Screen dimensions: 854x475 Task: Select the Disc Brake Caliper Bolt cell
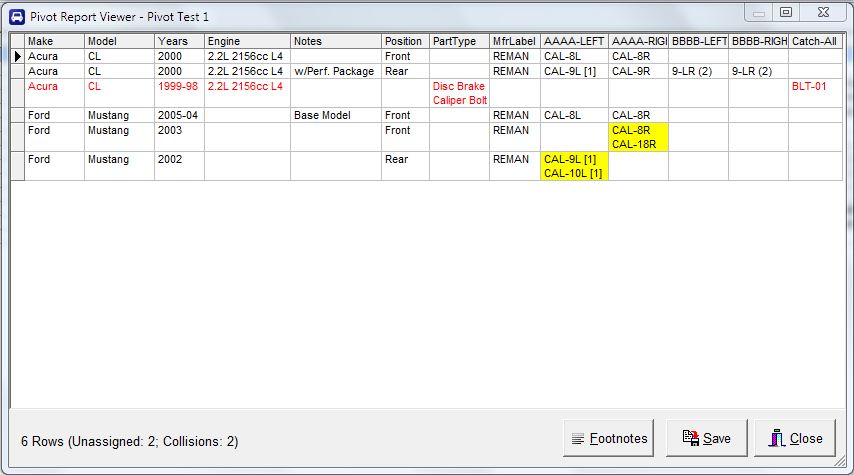click(x=458, y=93)
